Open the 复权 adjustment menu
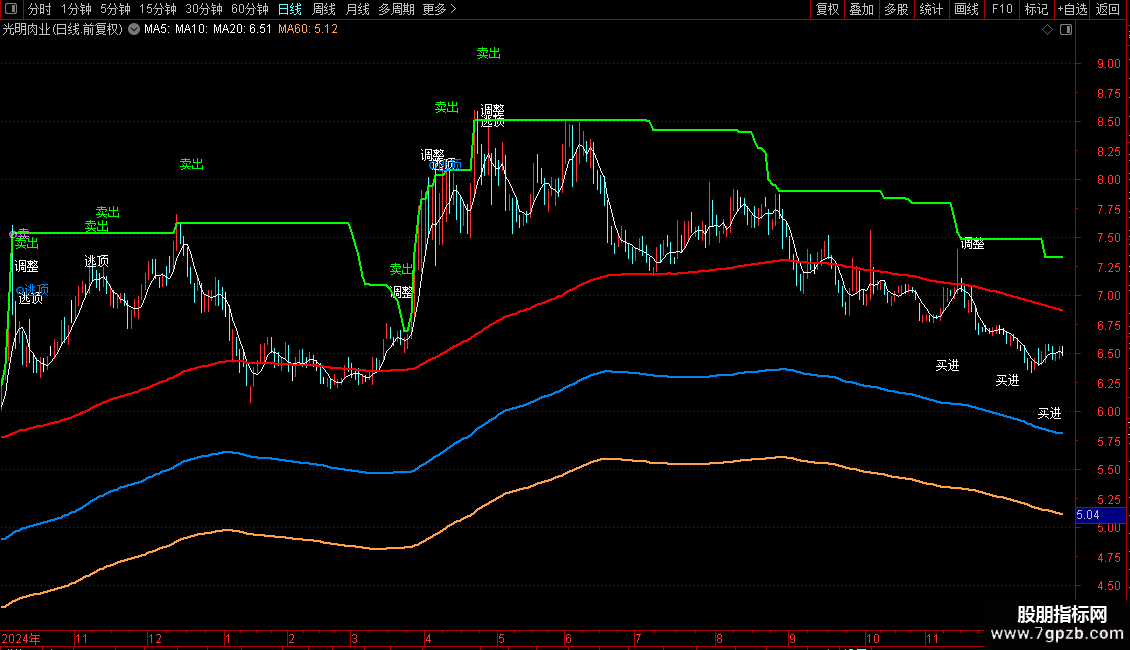Image resolution: width=1130 pixels, height=650 pixels. pyautogui.click(x=827, y=9)
